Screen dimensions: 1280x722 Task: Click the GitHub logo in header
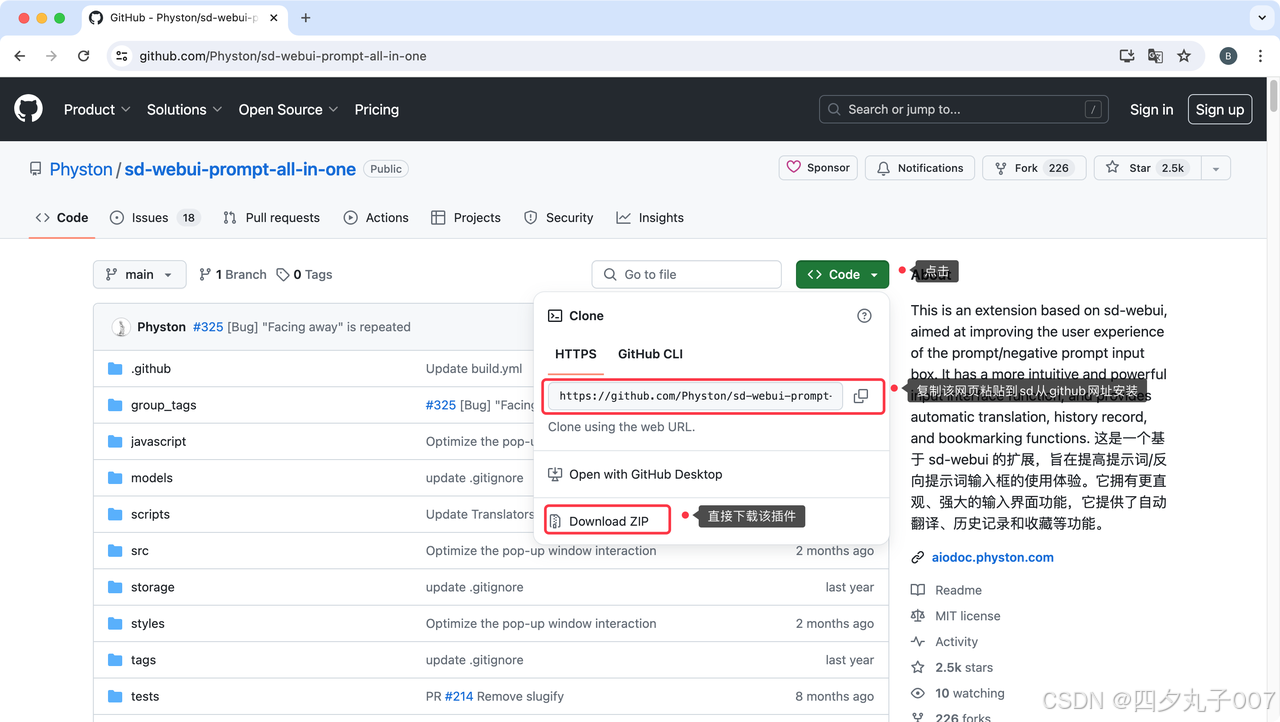(x=28, y=109)
